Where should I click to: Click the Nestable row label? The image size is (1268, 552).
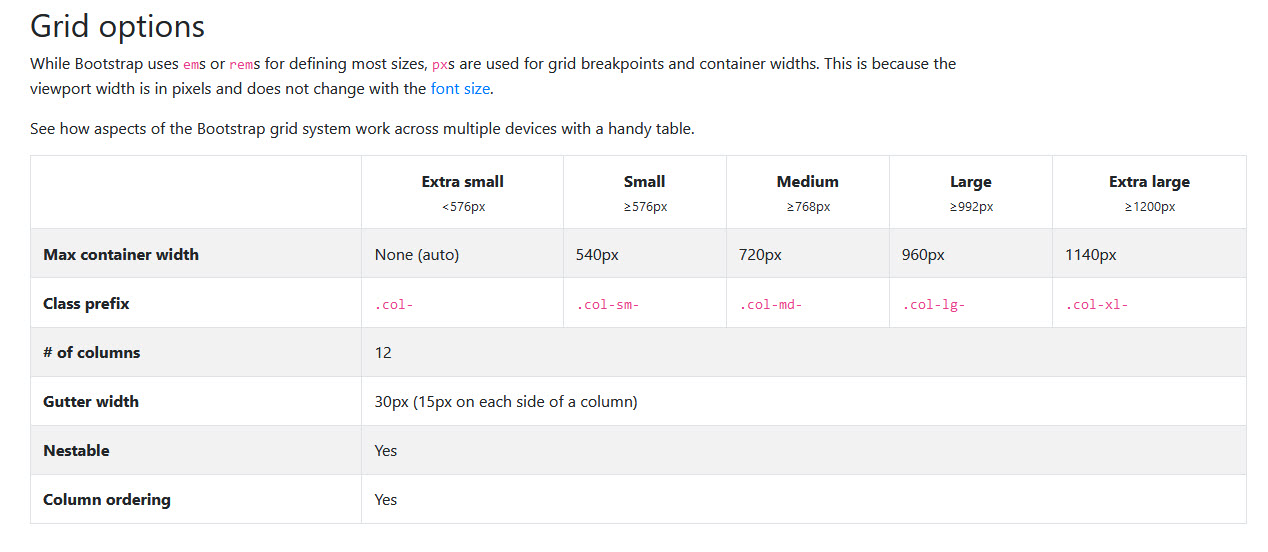pos(76,450)
